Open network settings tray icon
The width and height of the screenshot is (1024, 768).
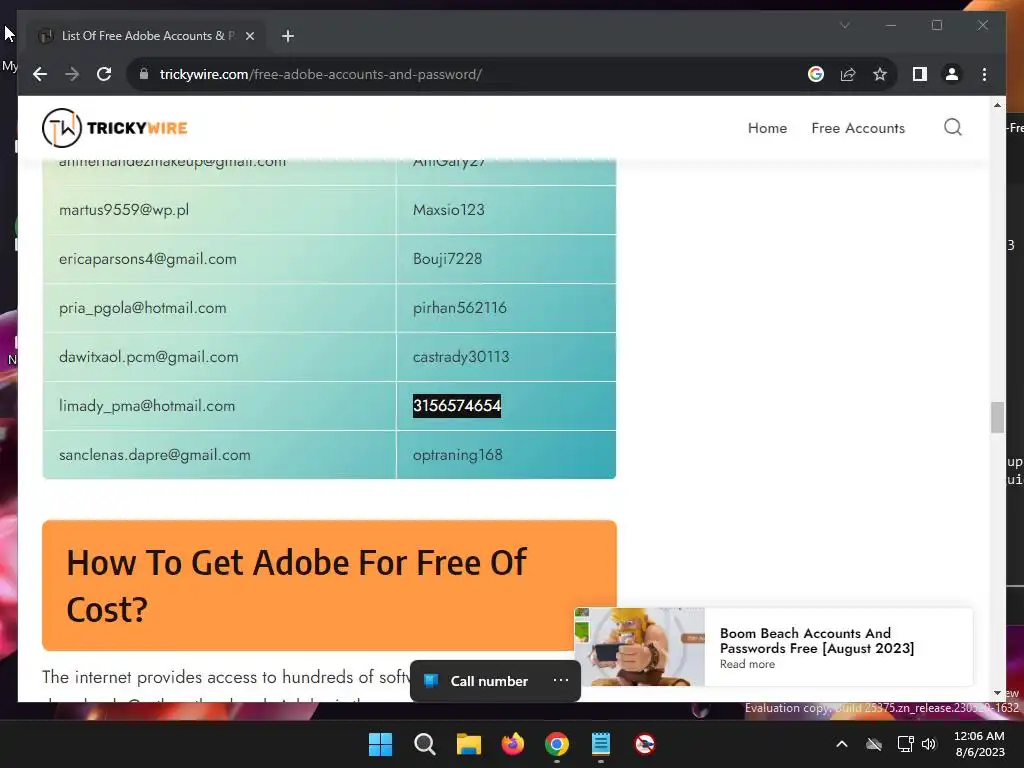(x=906, y=744)
